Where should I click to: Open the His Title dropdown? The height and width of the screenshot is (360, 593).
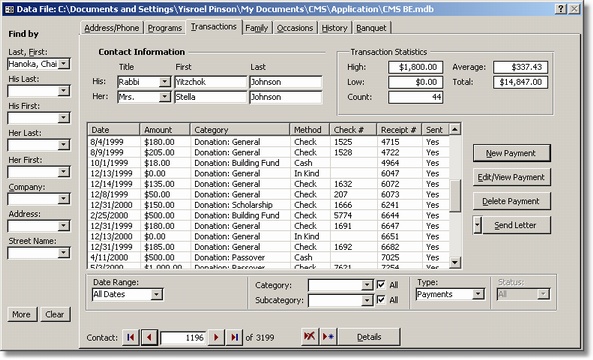[x=165, y=82]
